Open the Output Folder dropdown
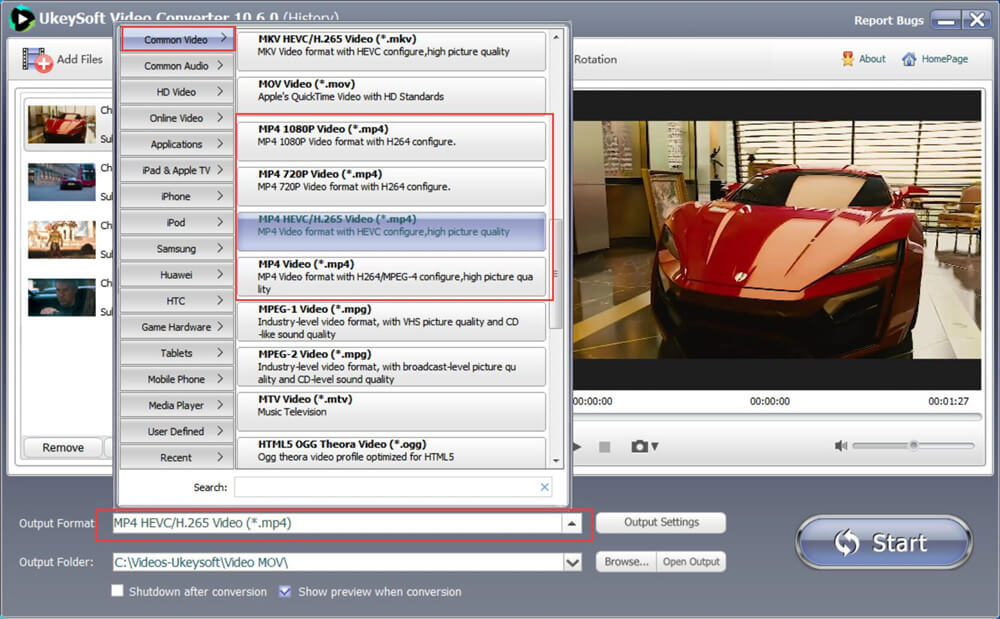This screenshot has width=1000, height=619. pos(572,562)
